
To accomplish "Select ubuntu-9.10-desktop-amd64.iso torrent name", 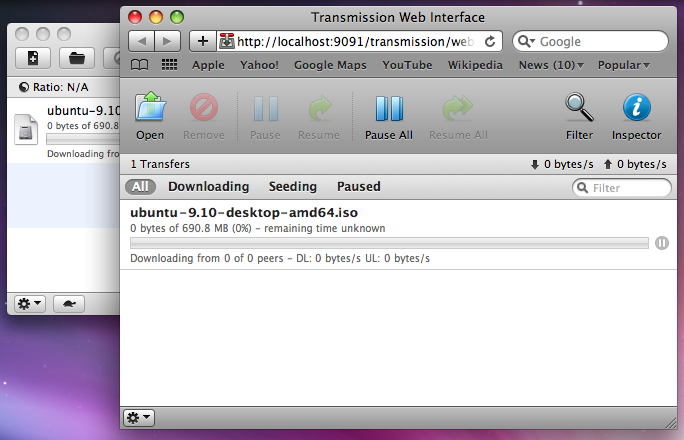I will pos(244,213).
